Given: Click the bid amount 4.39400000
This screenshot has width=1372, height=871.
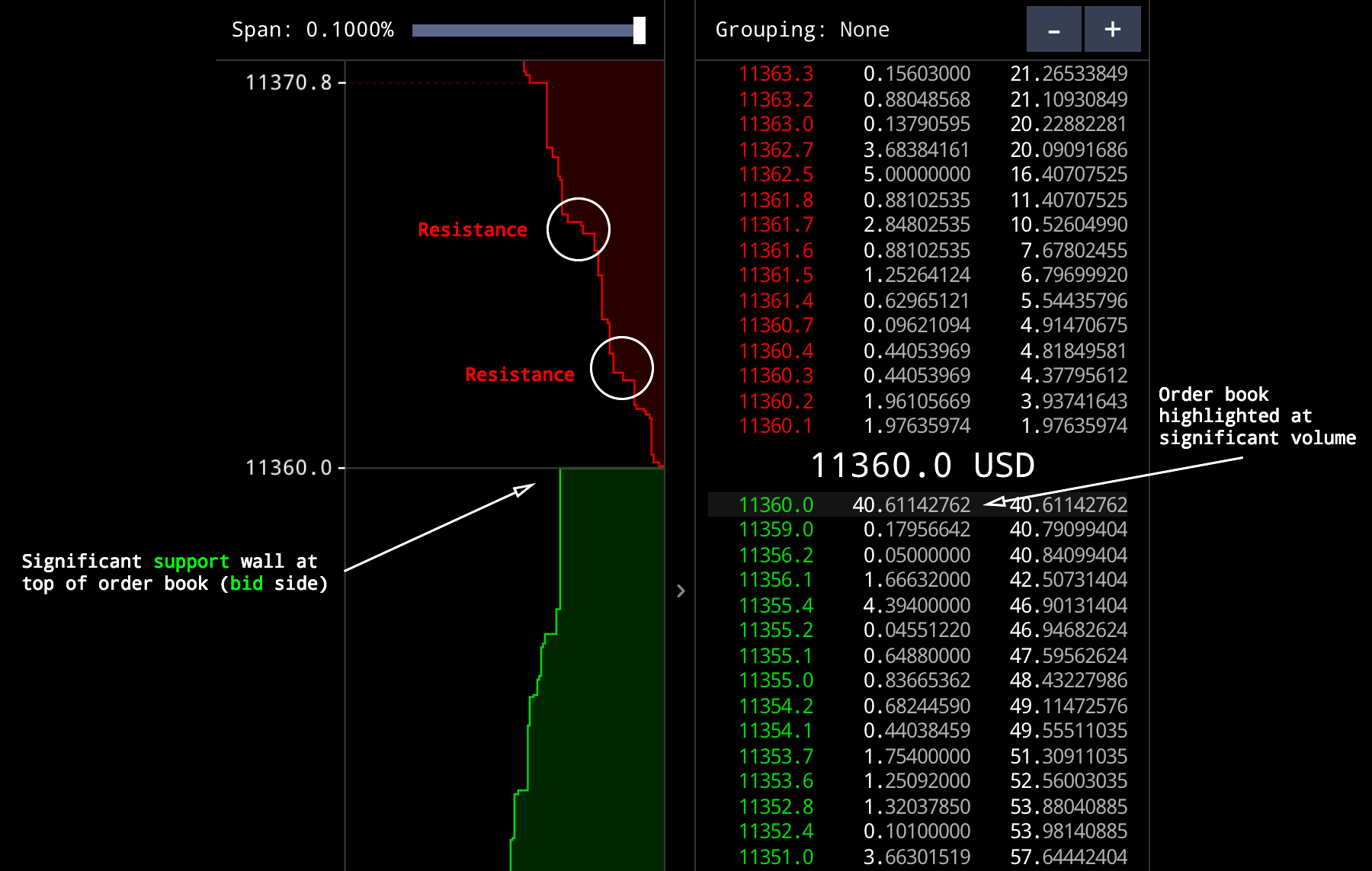Looking at the screenshot, I should (917, 605).
